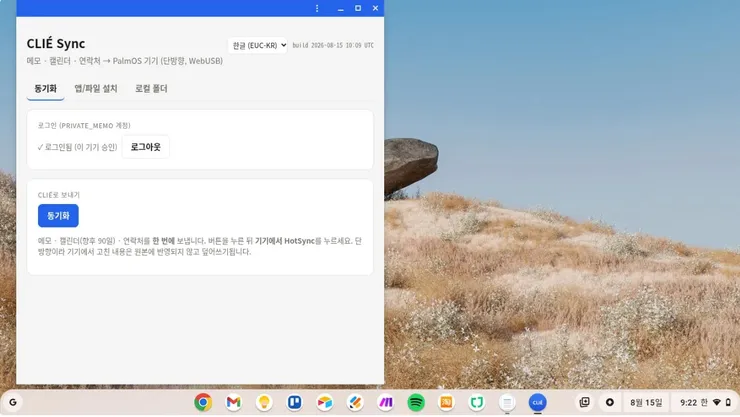
Task: Switch to the 앱/파일 설치 tab
Action: coord(96,89)
